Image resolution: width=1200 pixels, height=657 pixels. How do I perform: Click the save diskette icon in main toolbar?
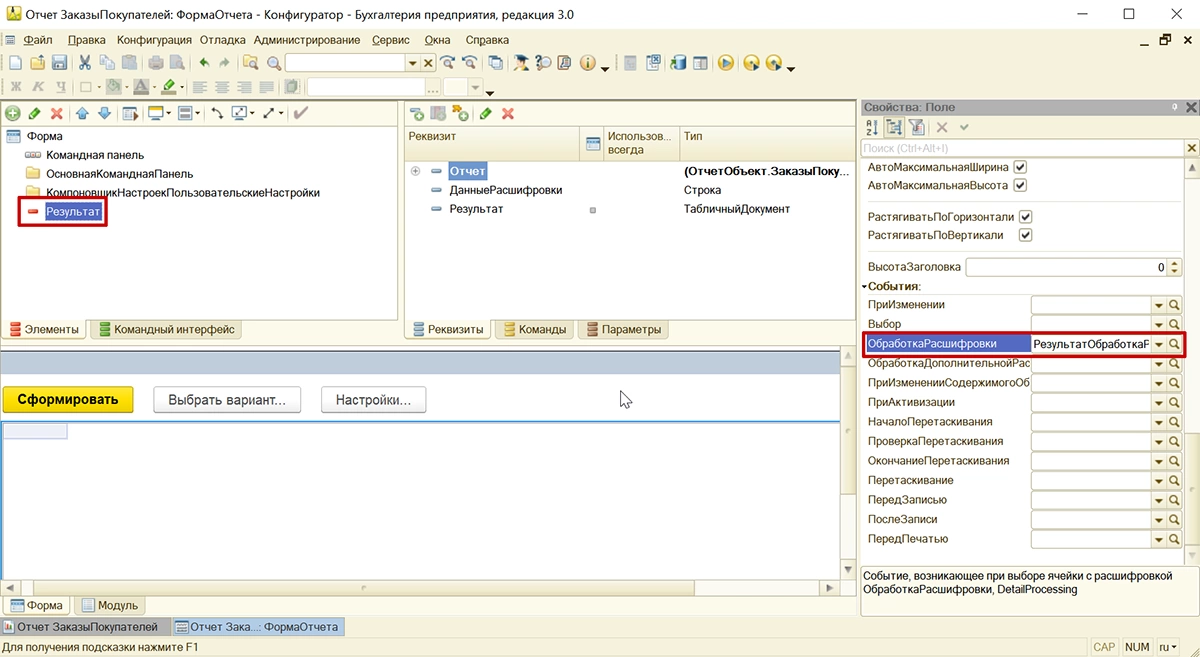59,63
